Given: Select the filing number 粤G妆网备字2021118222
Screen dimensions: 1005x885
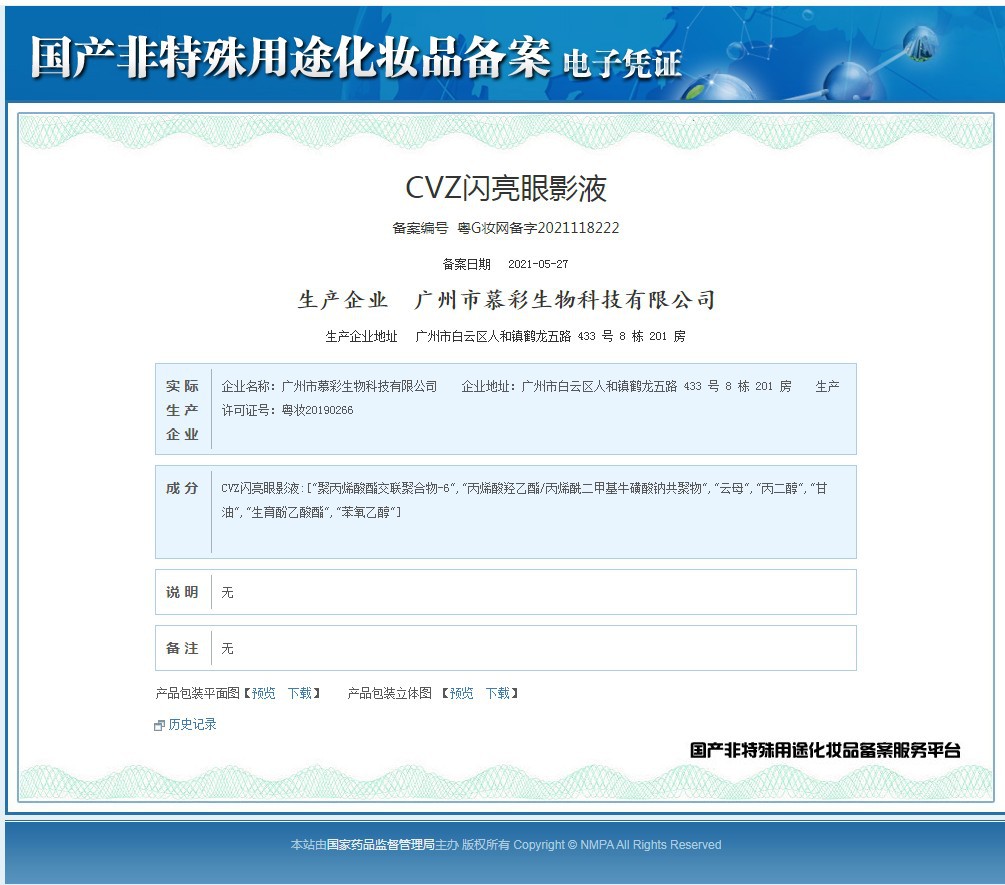Looking at the screenshot, I should pos(538,228).
